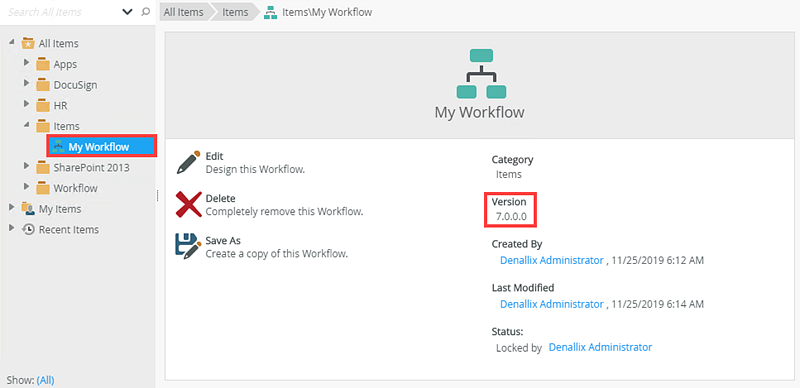Expand the DocuSign folder arrow
The width and height of the screenshot is (800, 388).
point(27,83)
